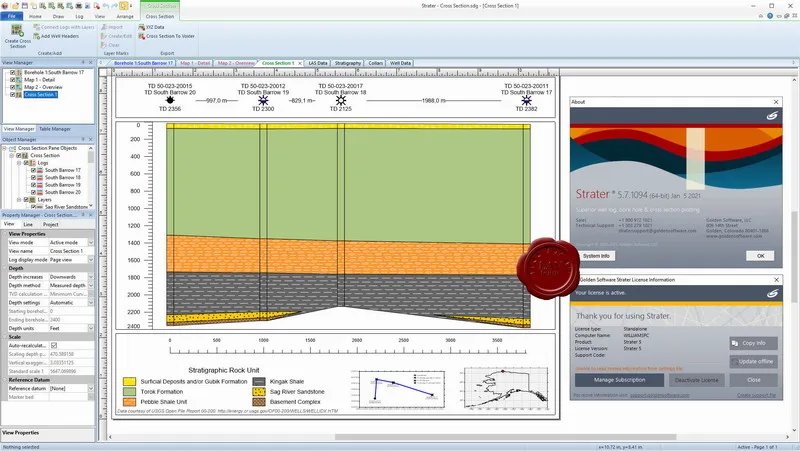Open the Depth increases dropdown
800x451 pixels.
point(91,277)
